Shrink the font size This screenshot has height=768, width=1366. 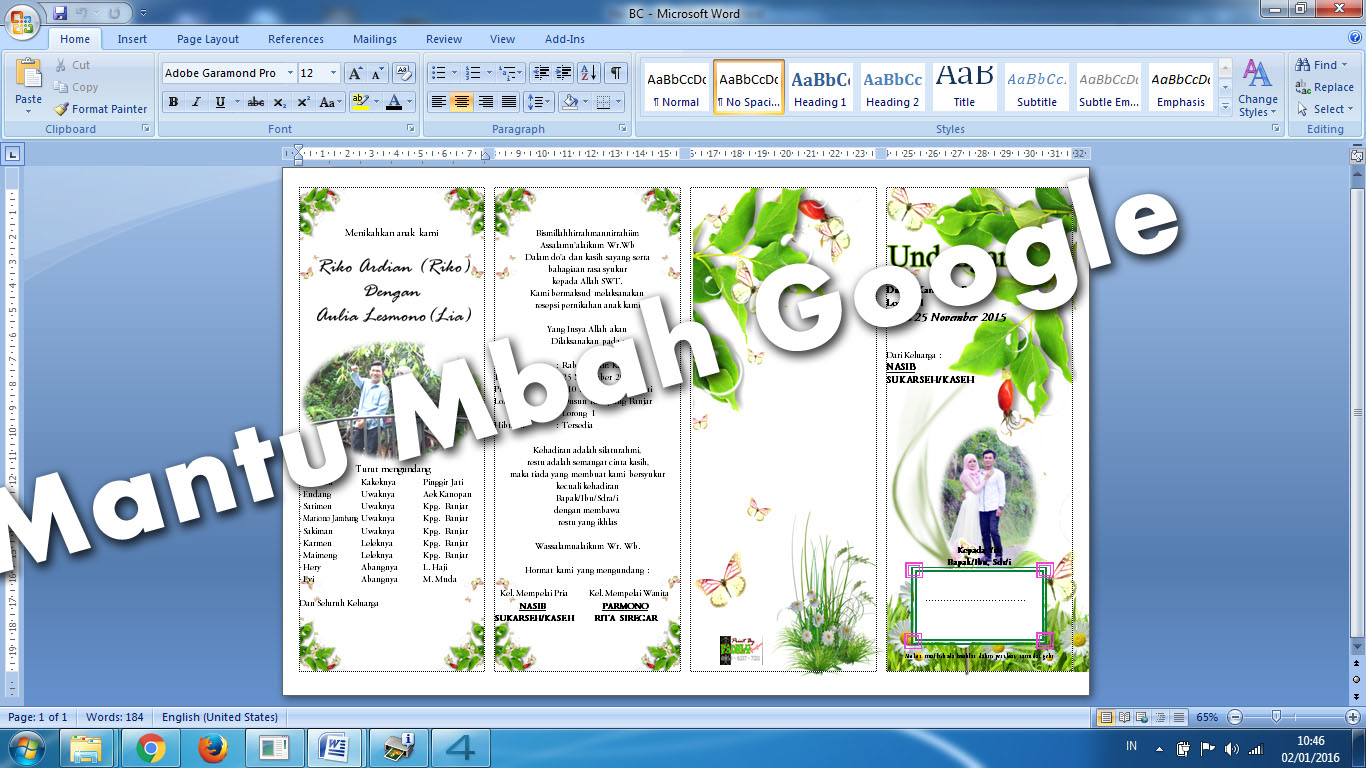coord(377,73)
